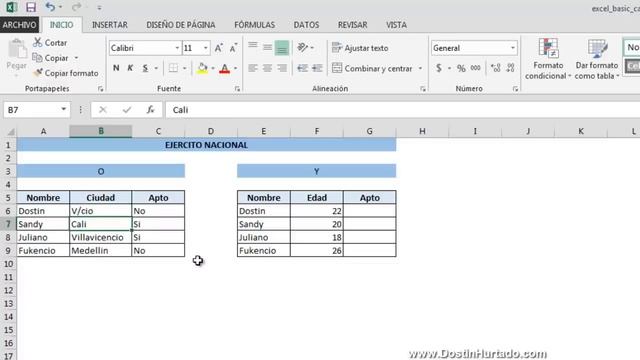Expand the Copiar dropdown arrow
This screenshot has height=360, width=640.
76,58
